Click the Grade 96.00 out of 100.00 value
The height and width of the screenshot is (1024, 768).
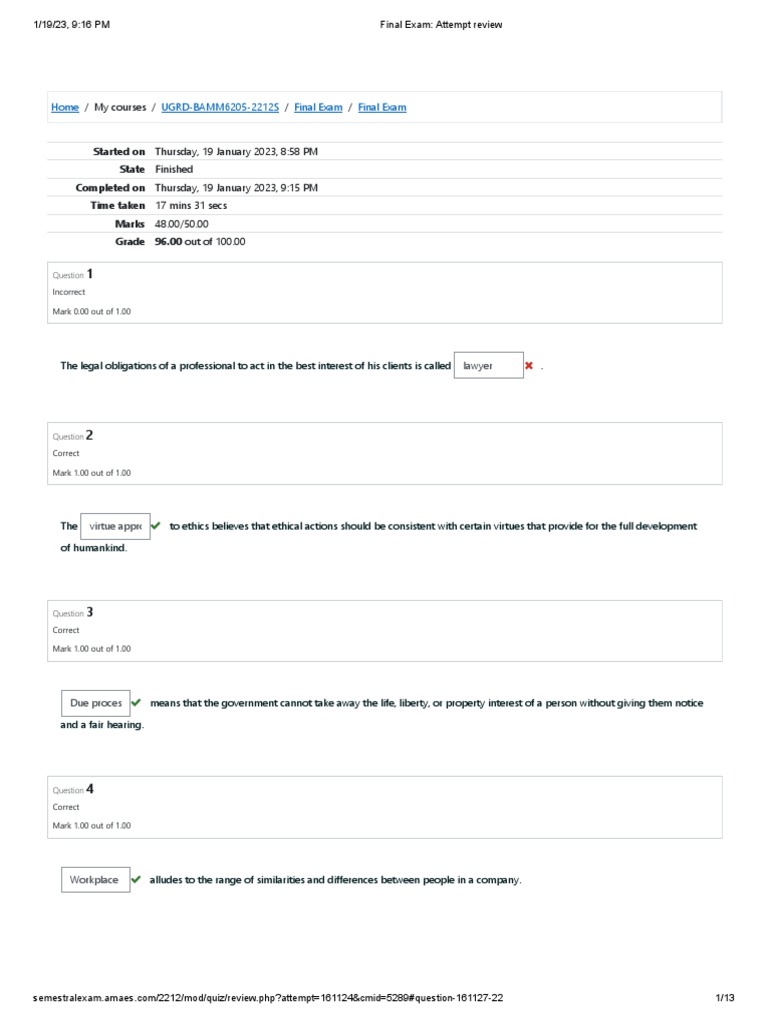[x=200, y=241]
